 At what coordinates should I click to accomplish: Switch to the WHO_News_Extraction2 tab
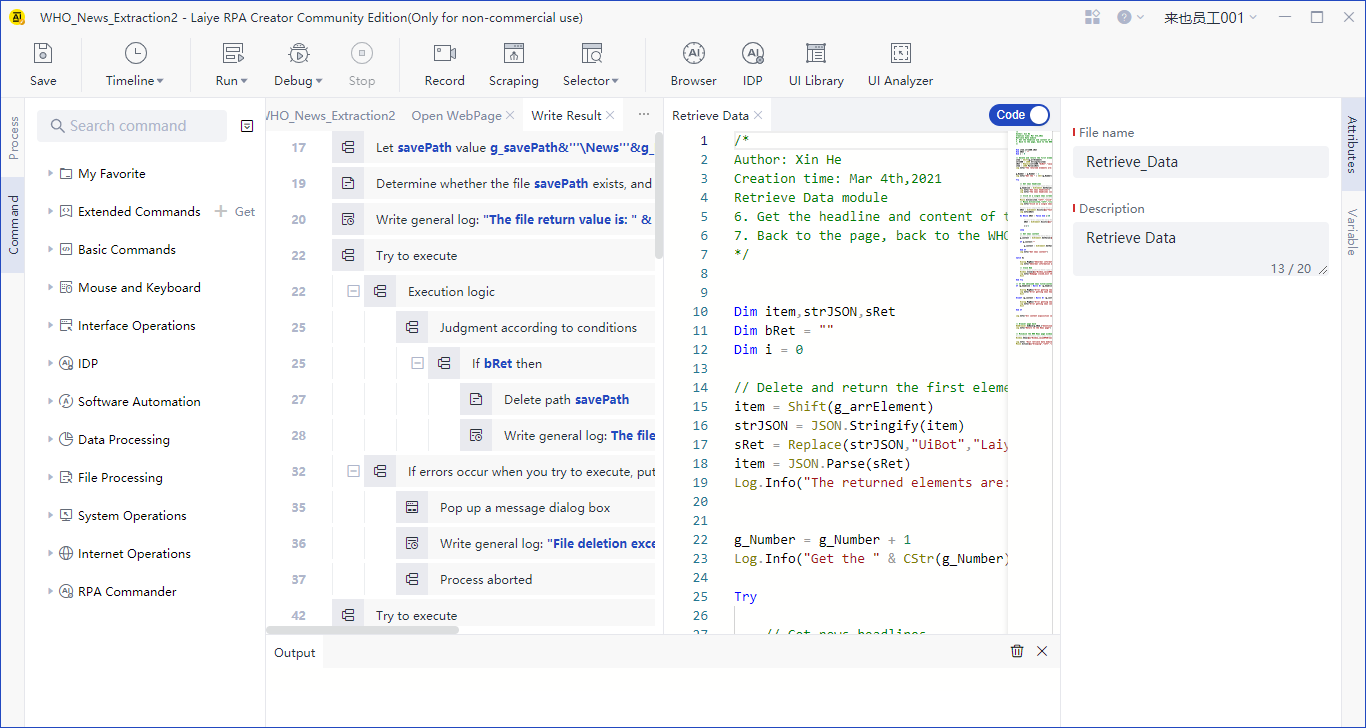(331, 115)
